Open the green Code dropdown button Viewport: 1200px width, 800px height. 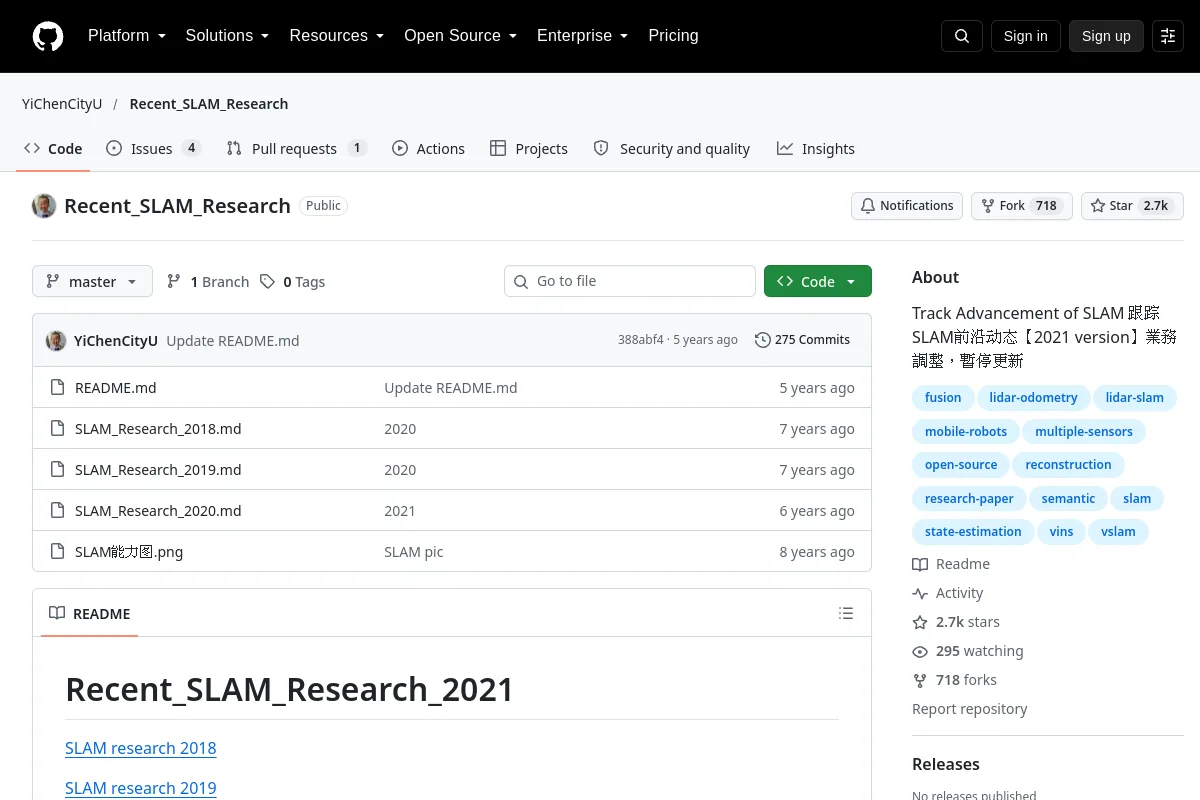click(818, 282)
